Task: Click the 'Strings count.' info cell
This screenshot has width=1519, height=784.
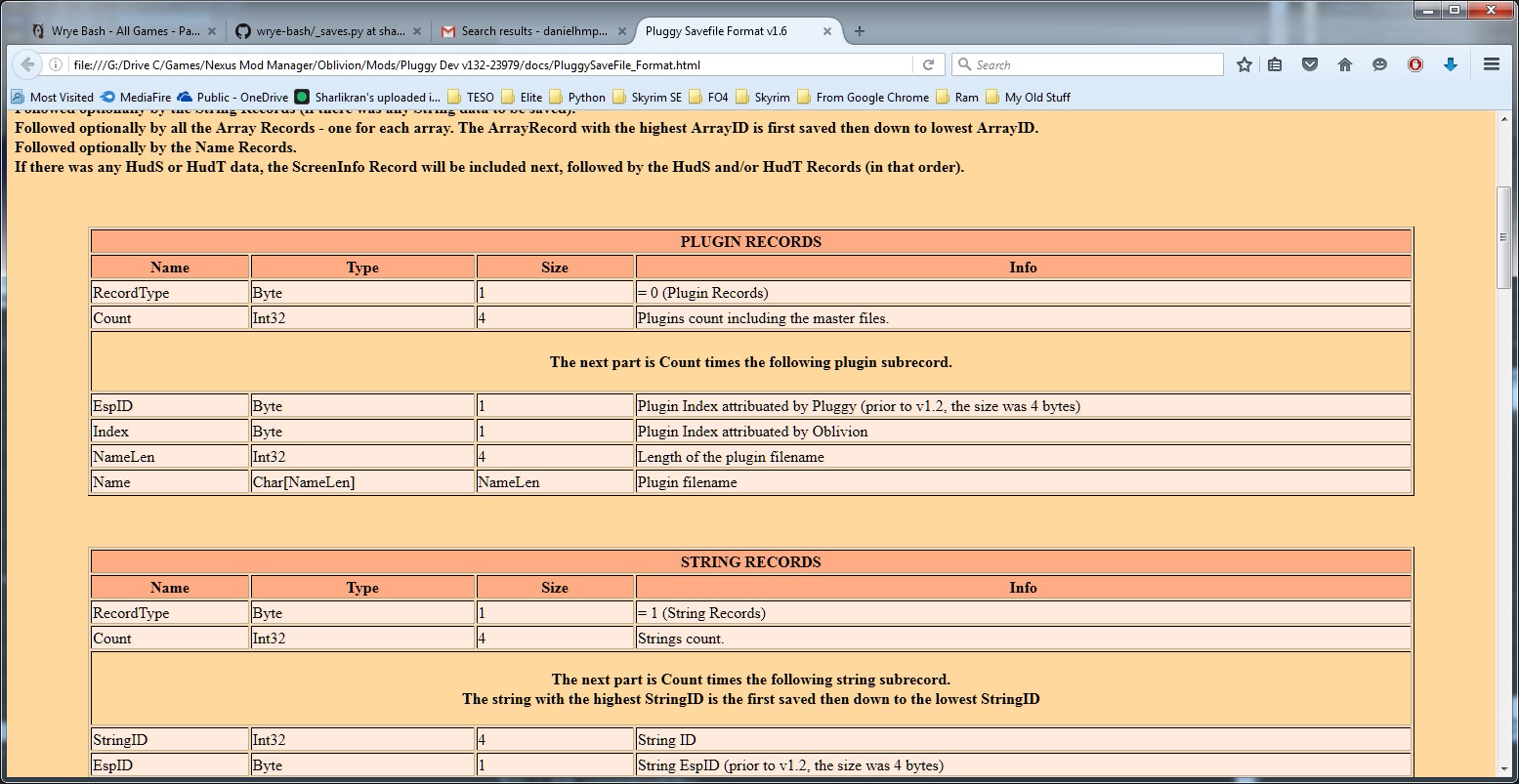Action: click(1023, 639)
